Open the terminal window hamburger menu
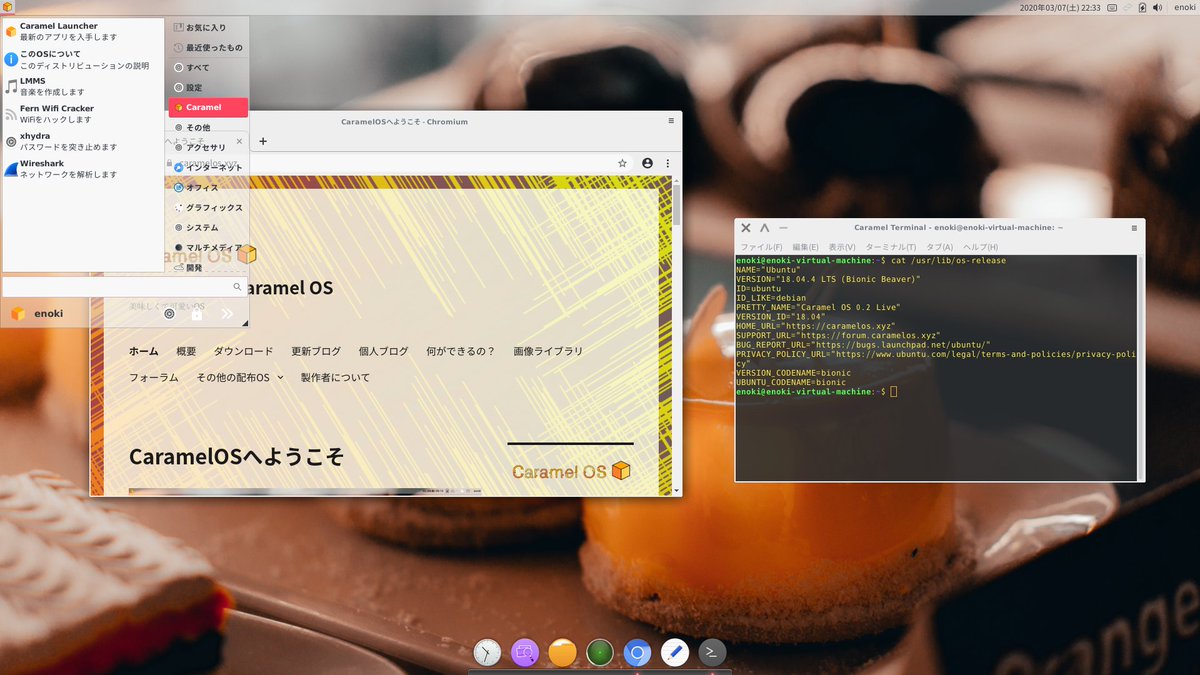This screenshot has height=675, width=1200. pos(1134,228)
